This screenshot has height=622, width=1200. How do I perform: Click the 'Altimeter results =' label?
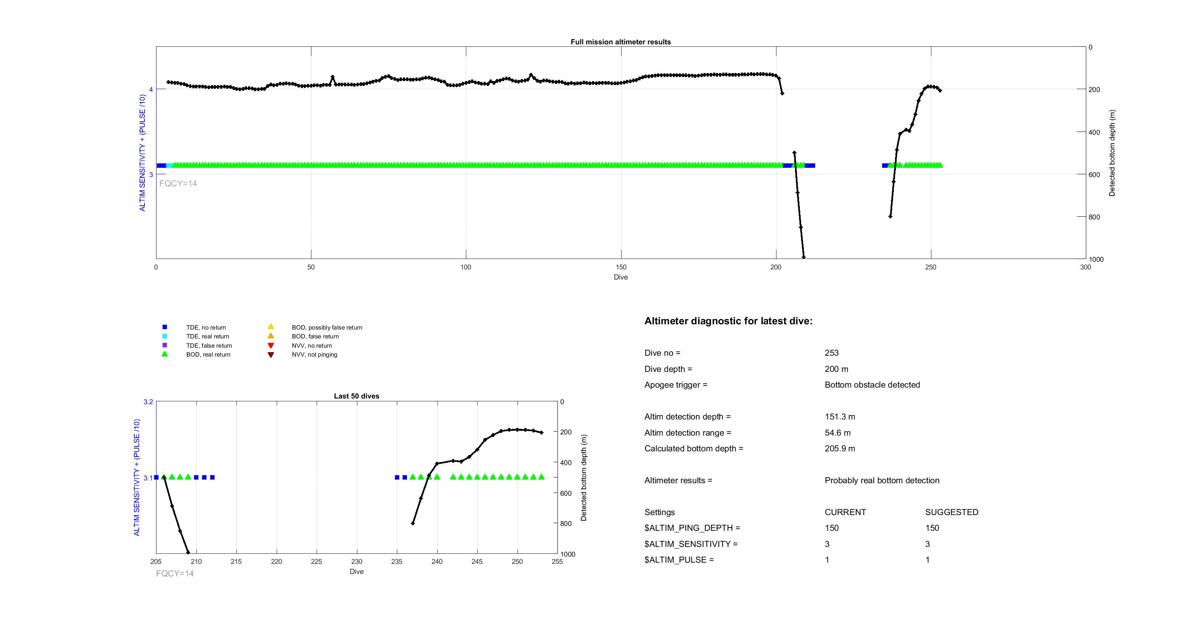click(x=679, y=481)
